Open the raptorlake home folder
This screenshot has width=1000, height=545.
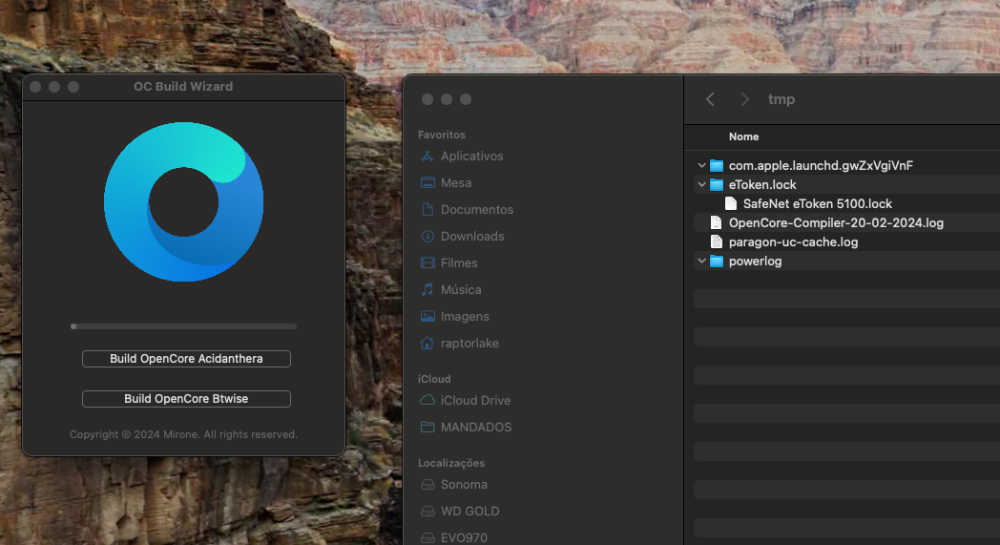(459, 344)
